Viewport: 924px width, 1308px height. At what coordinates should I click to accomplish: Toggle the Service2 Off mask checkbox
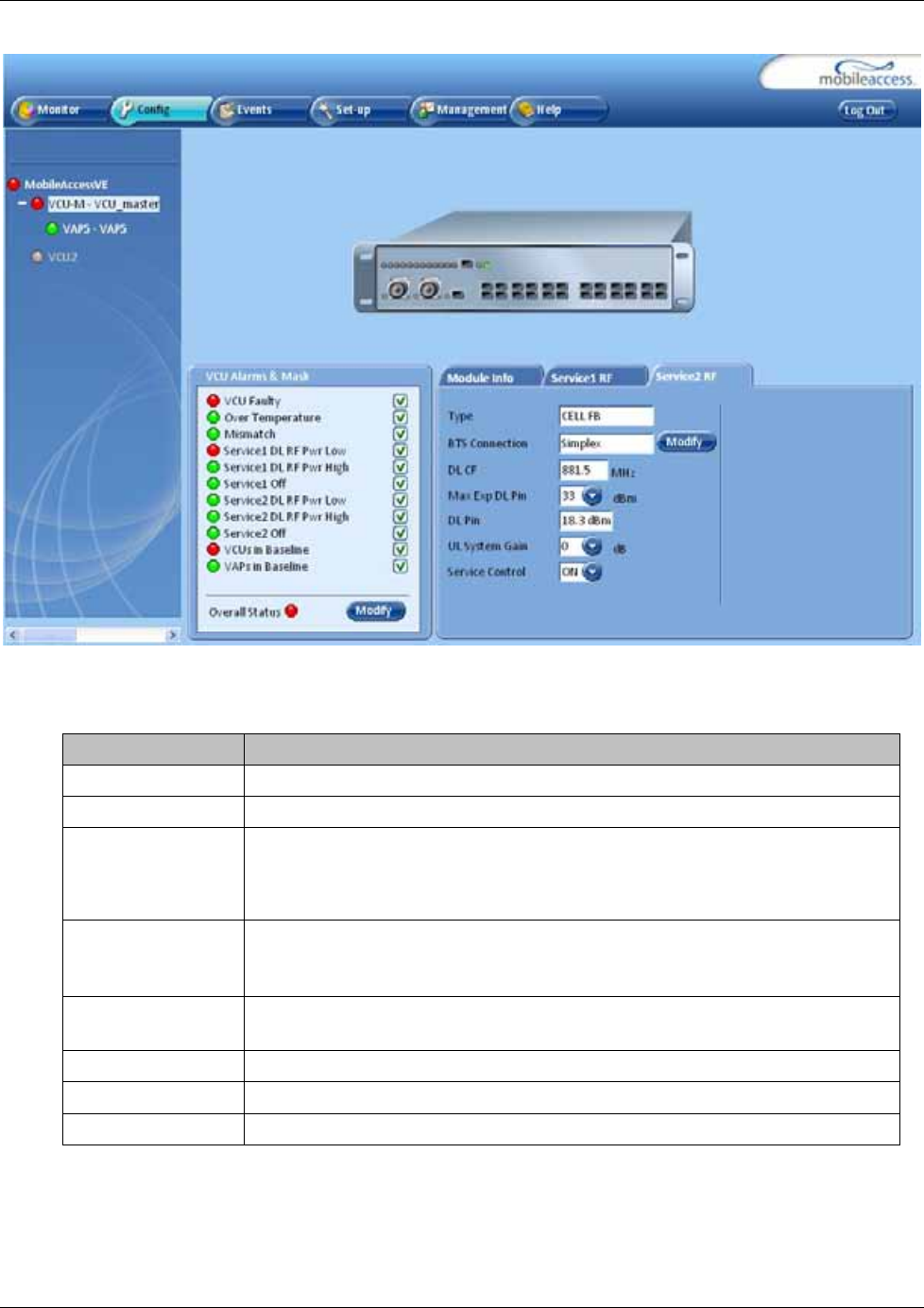[401, 533]
